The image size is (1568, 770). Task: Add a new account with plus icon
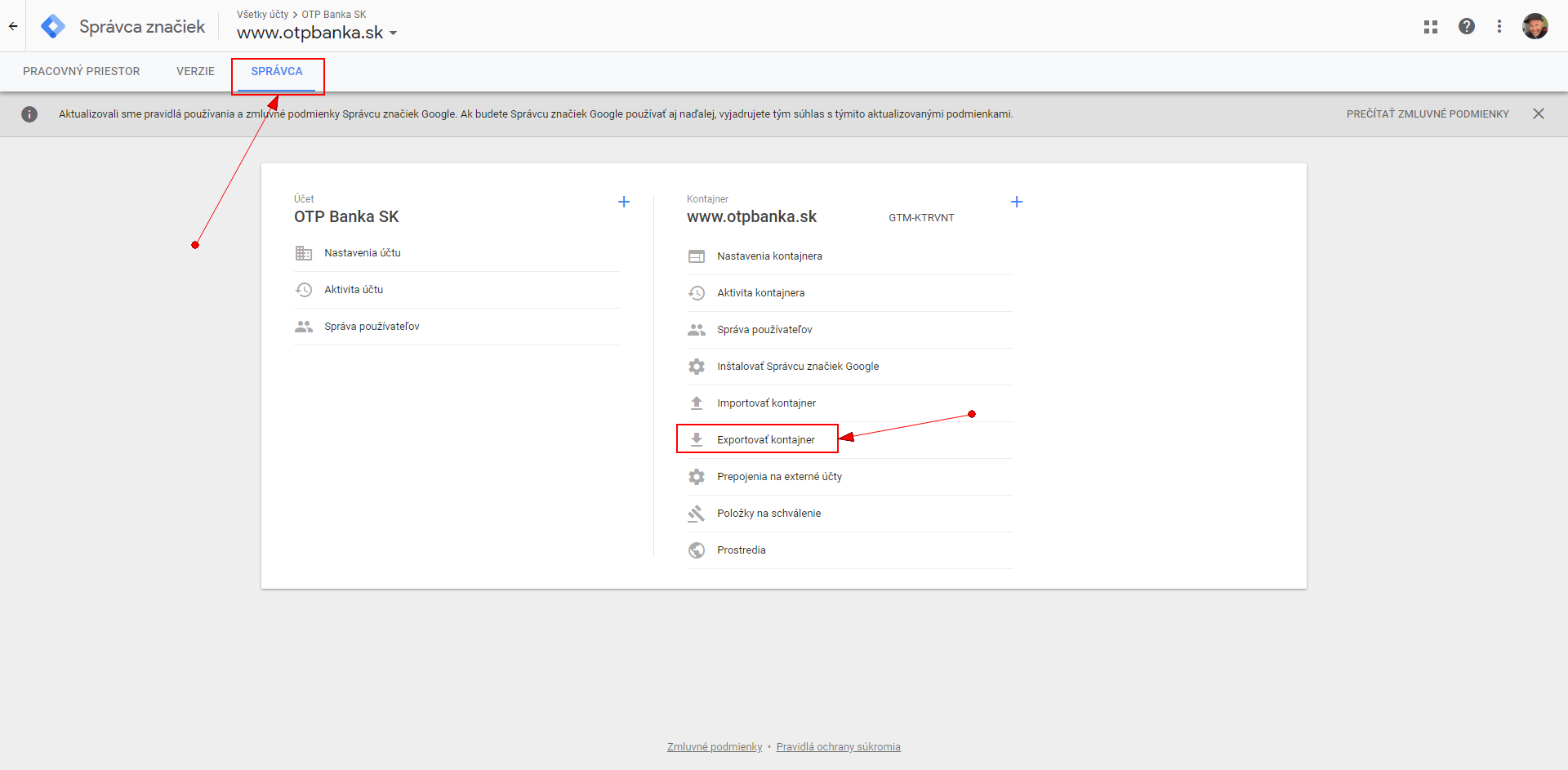click(624, 202)
